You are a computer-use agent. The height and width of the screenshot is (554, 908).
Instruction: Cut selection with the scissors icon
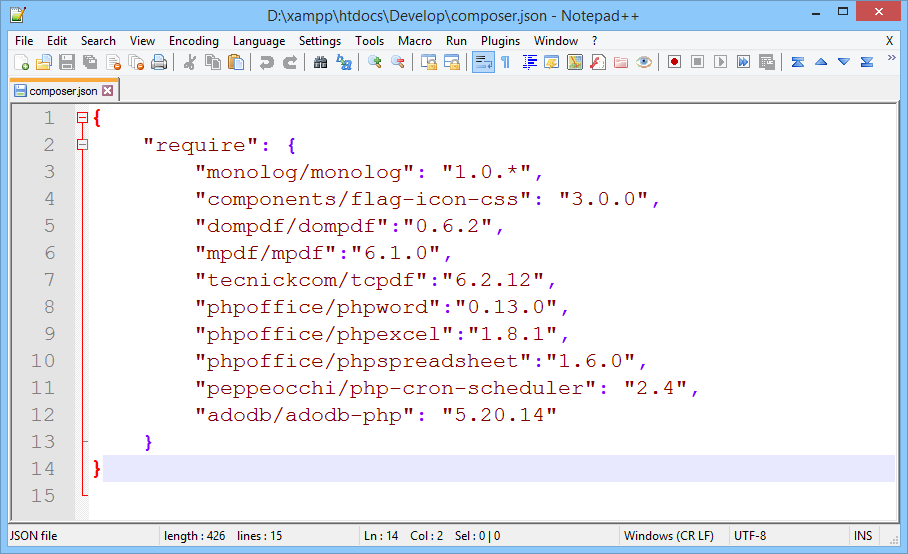(x=189, y=62)
